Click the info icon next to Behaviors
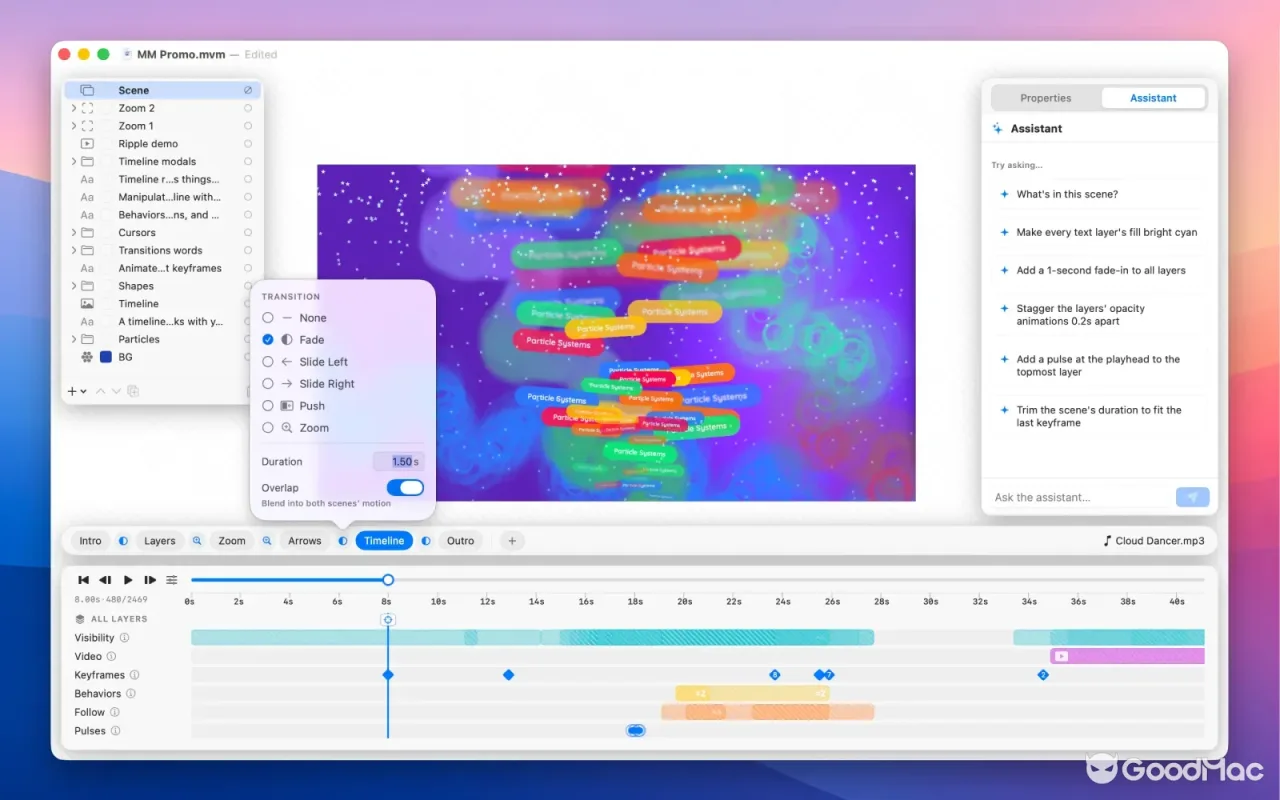1280x800 pixels. click(131, 694)
